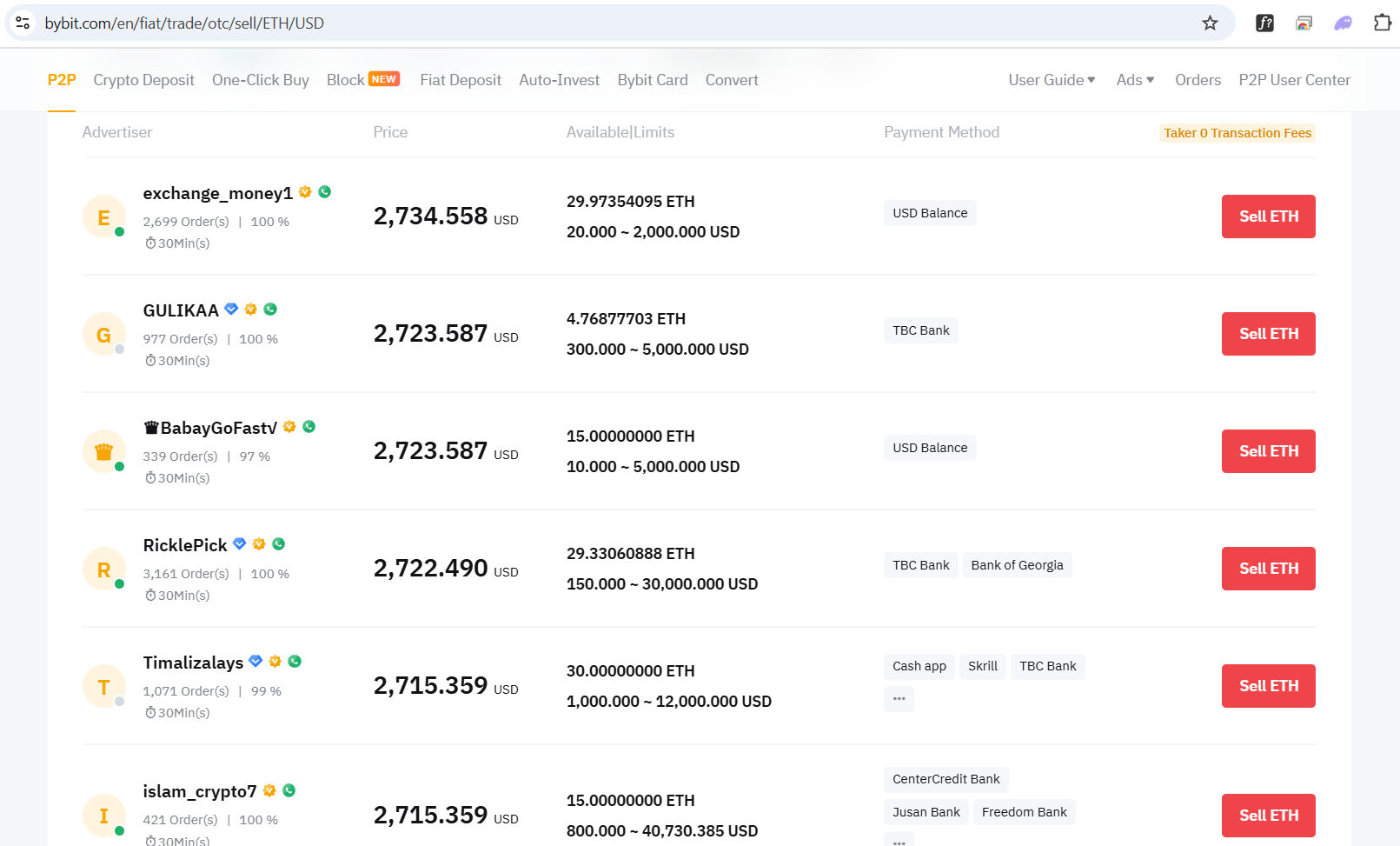The width and height of the screenshot is (1400, 846).
Task: Go to Orders page
Action: point(1198,80)
